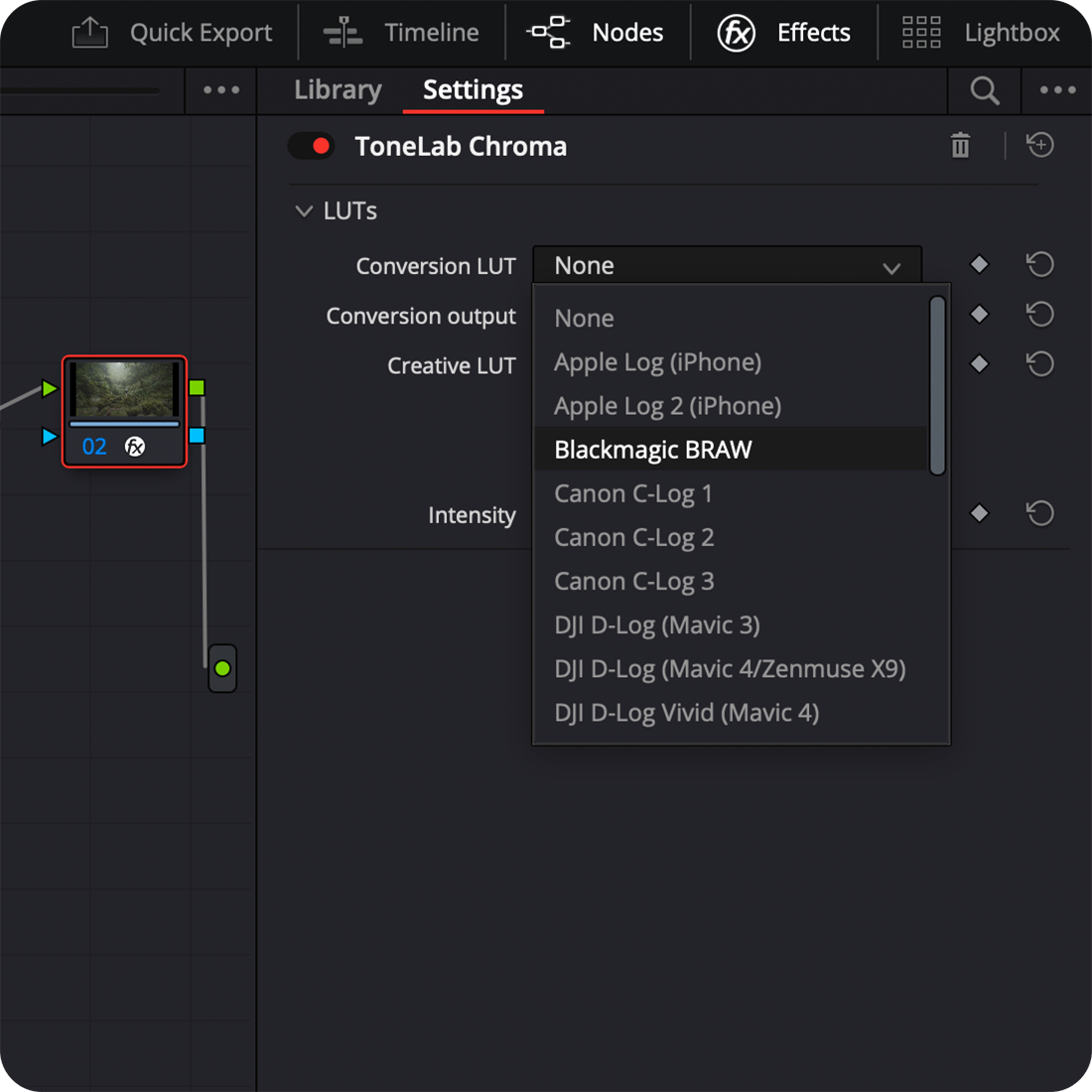Reset the Conversion LUT parameter
Screen dimensions: 1092x1092
(x=1039, y=265)
